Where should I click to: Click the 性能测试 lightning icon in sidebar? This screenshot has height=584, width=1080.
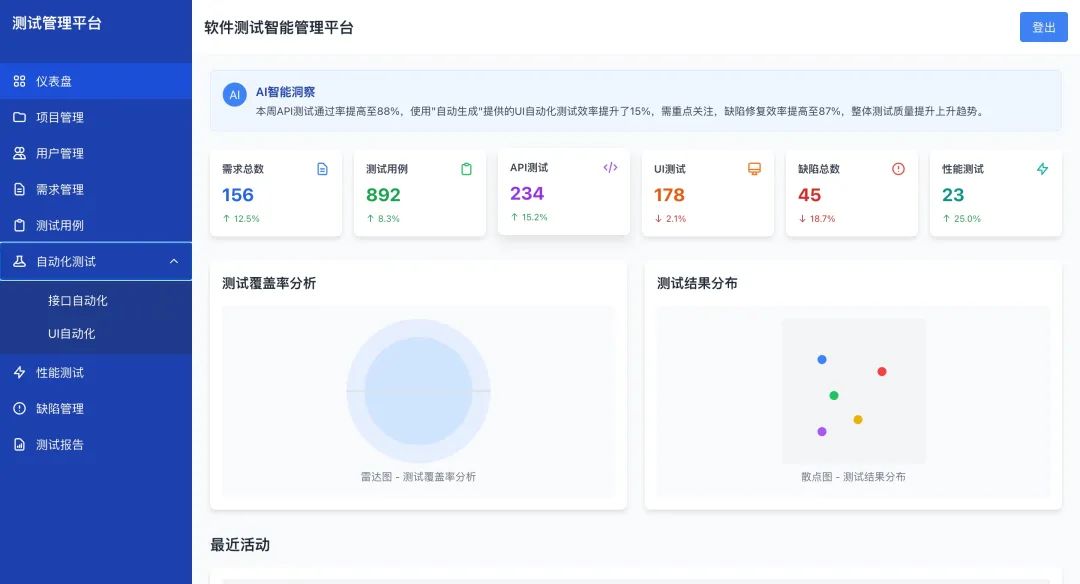[19, 373]
